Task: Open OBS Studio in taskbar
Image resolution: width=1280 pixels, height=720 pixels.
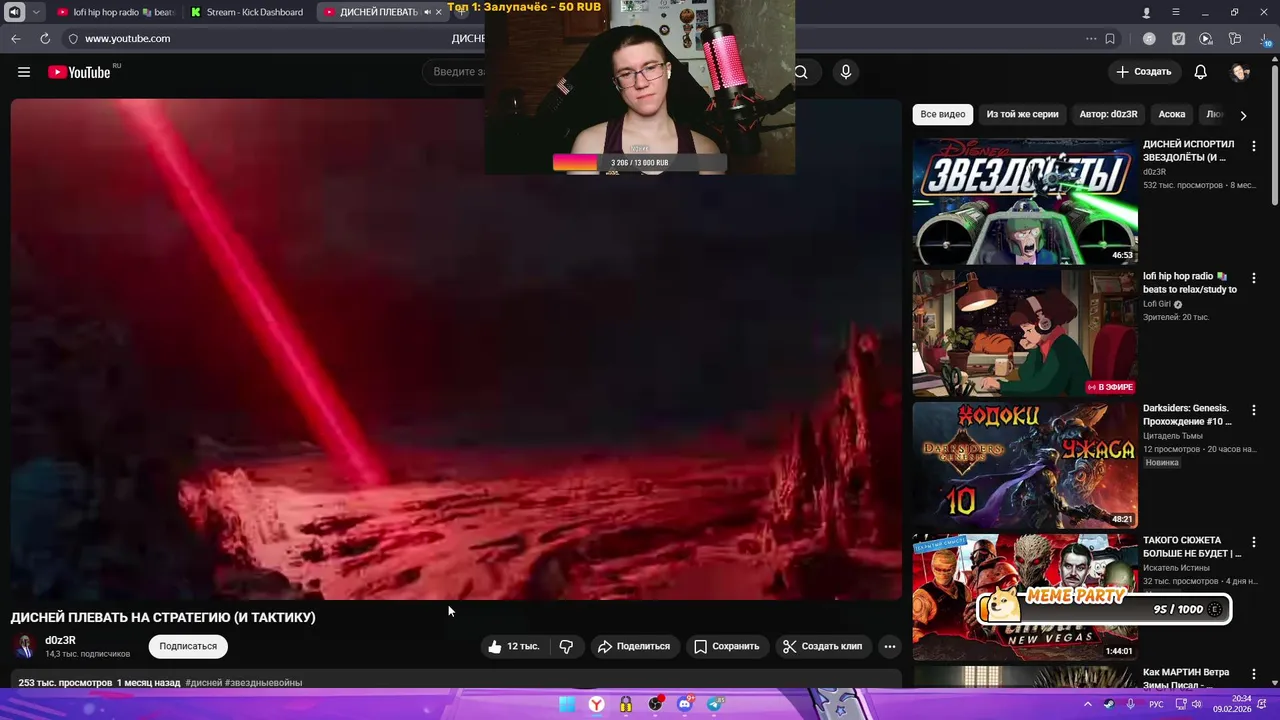Action: 655,704
